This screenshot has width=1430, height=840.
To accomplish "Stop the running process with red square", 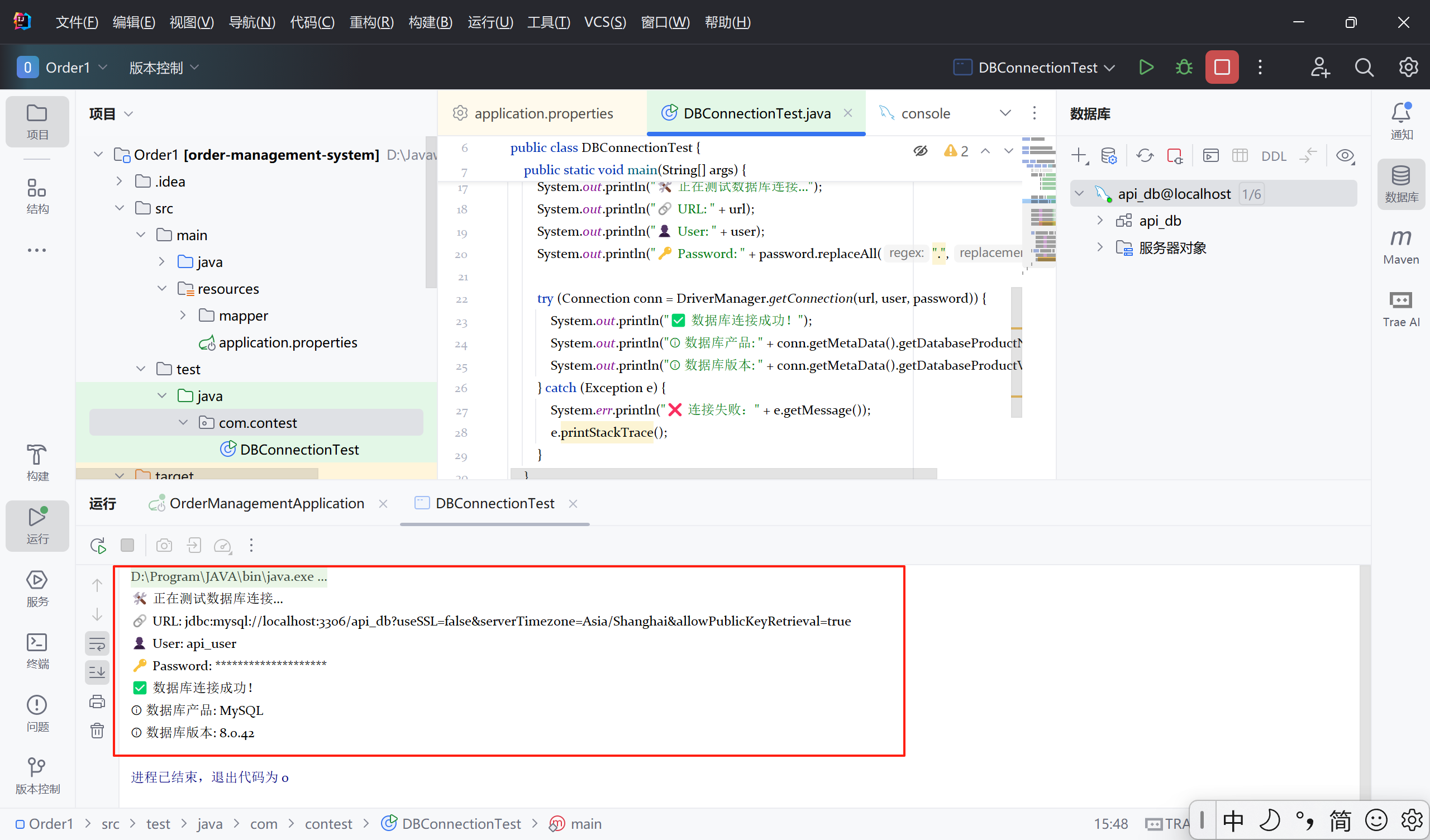I will coord(1222,68).
